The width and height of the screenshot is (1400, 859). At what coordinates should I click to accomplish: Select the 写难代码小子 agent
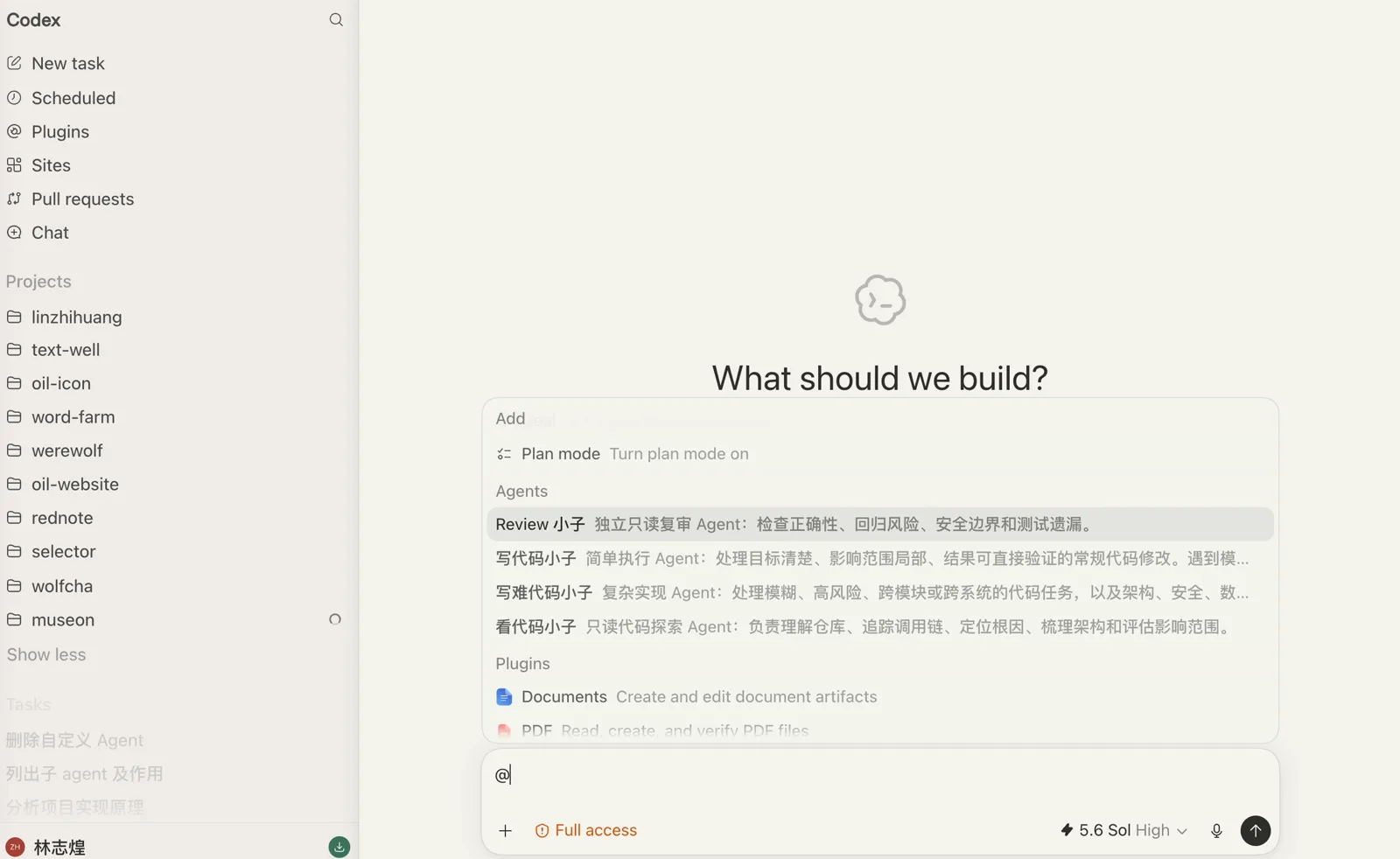point(880,592)
